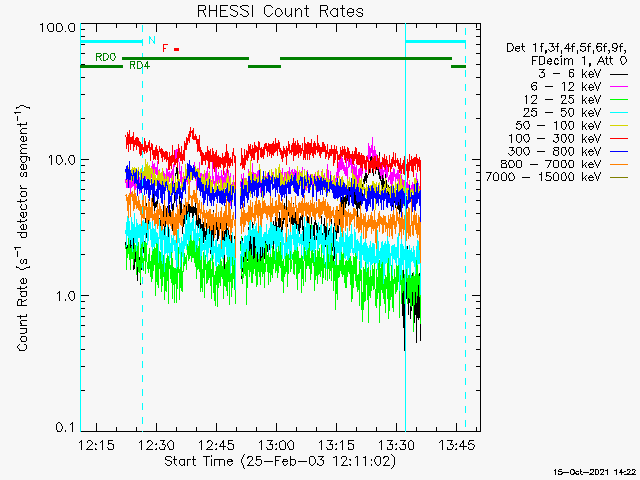Click the x-axis tick label '12:15'
This screenshot has height=480, width=640.
pos(96,444)
